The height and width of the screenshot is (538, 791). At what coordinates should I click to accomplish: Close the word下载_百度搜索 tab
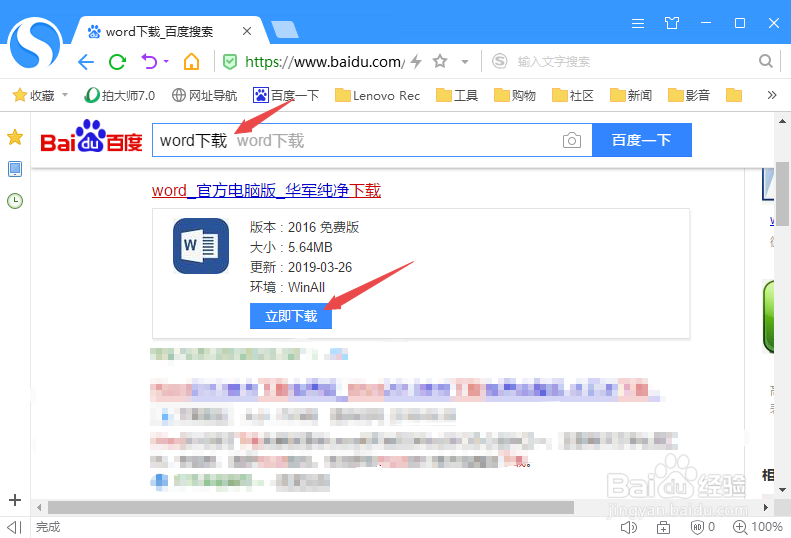247,31
